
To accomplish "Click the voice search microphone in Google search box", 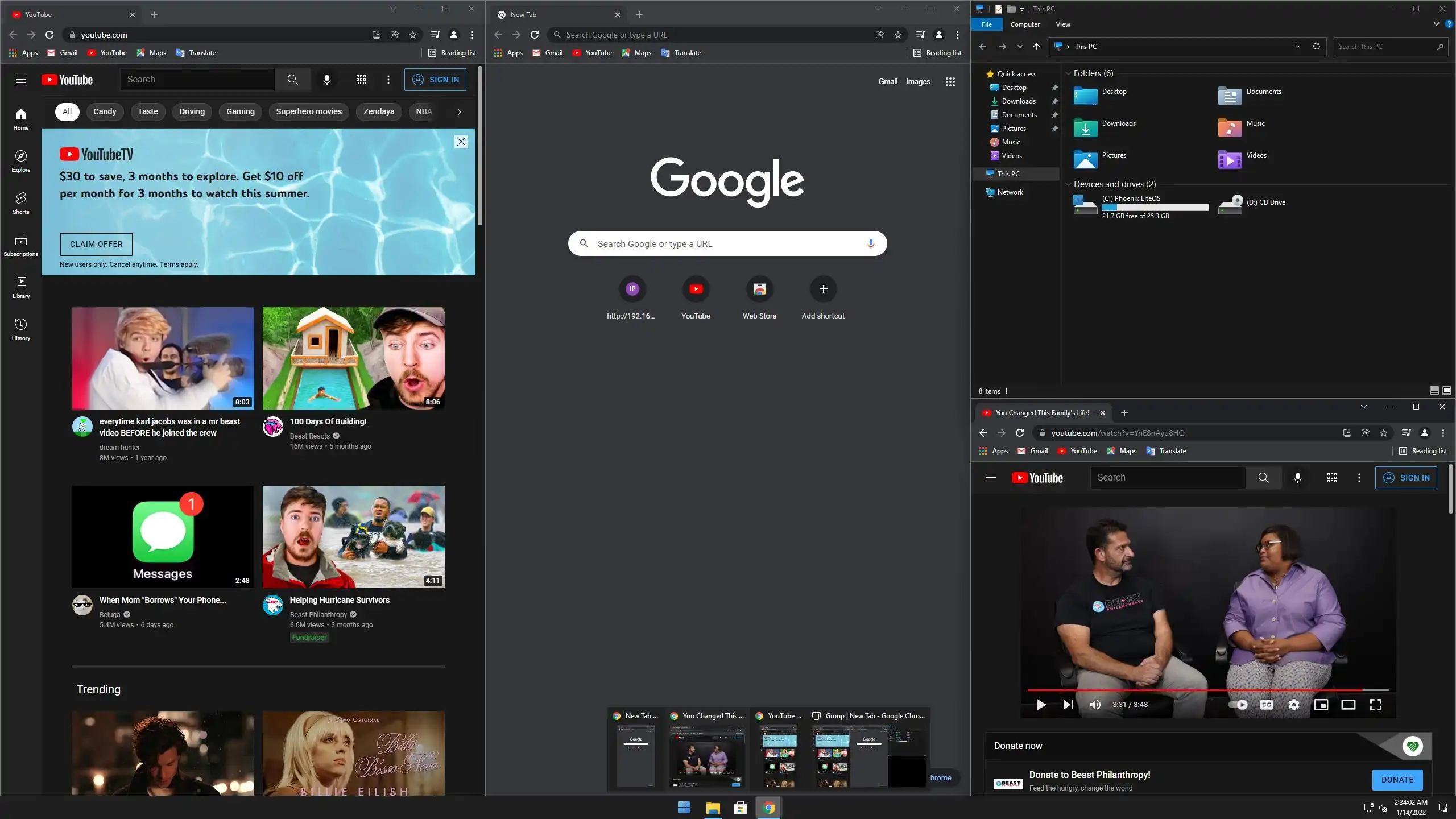I will (870, 243).
